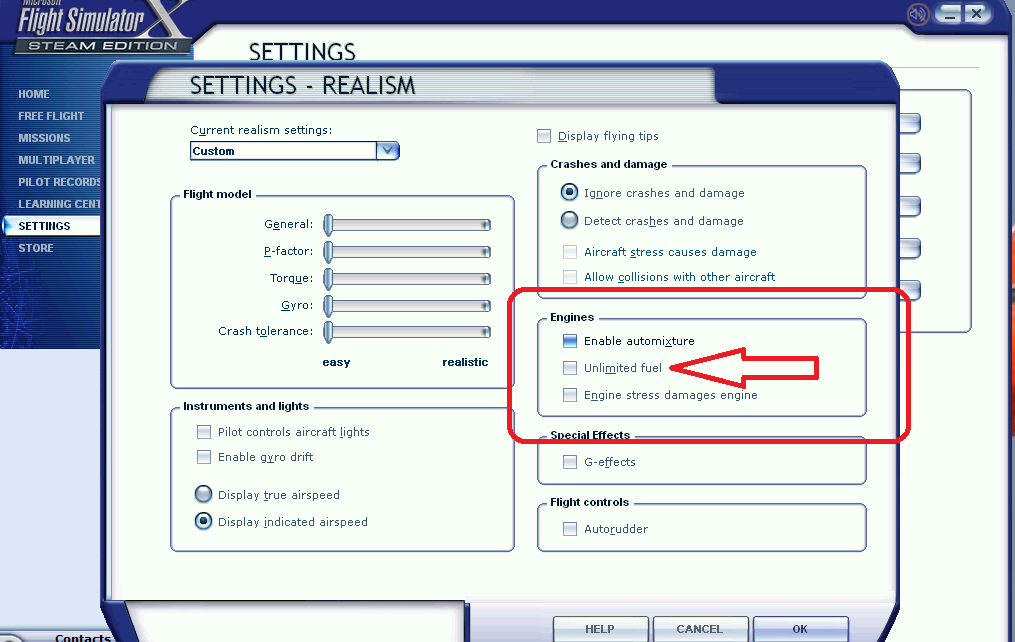The width and height of the screenshot is (1015, 642).
Task: Open MULTIPLAYER in sidebar
Action: click(x=56, y=160)
